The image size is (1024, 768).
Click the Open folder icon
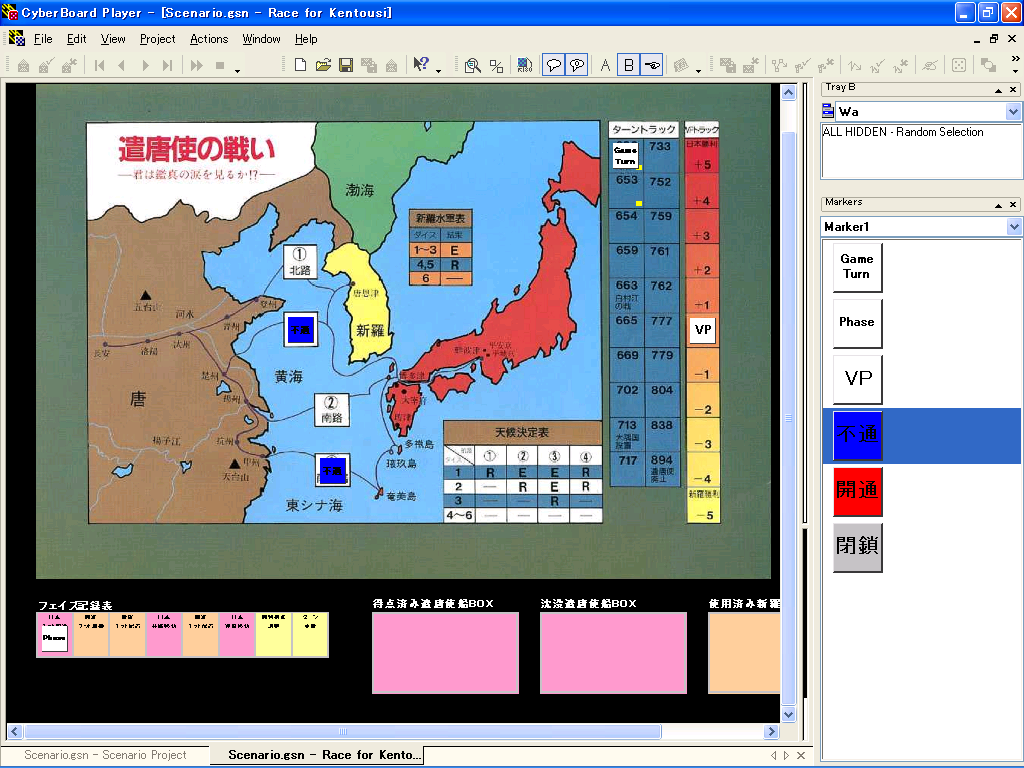click(x=323, y=65)
